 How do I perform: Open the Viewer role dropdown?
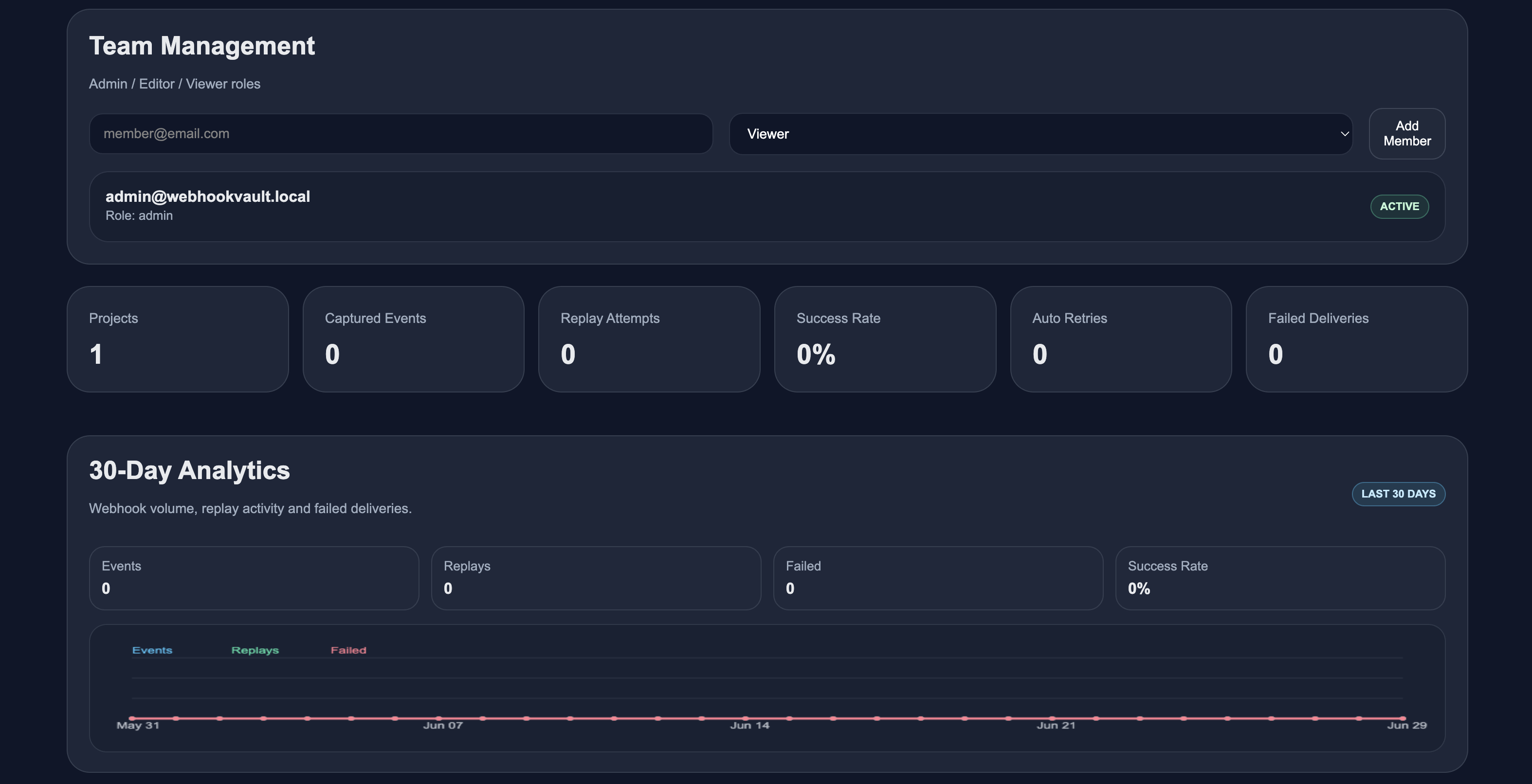click(x=1041, y=134)
